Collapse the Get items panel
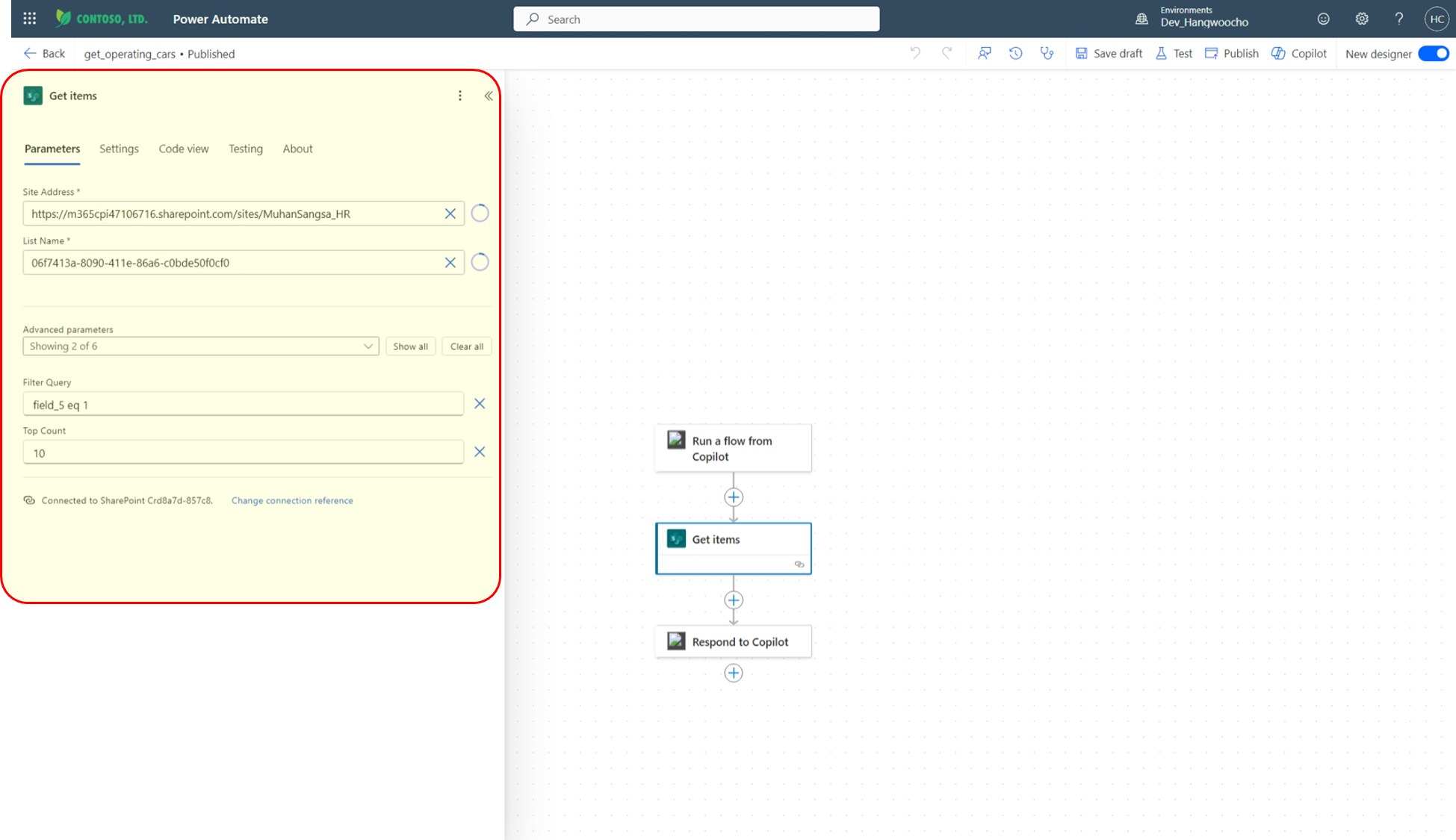This screenshot has width=1456, height=840. [x=489, y=96]
